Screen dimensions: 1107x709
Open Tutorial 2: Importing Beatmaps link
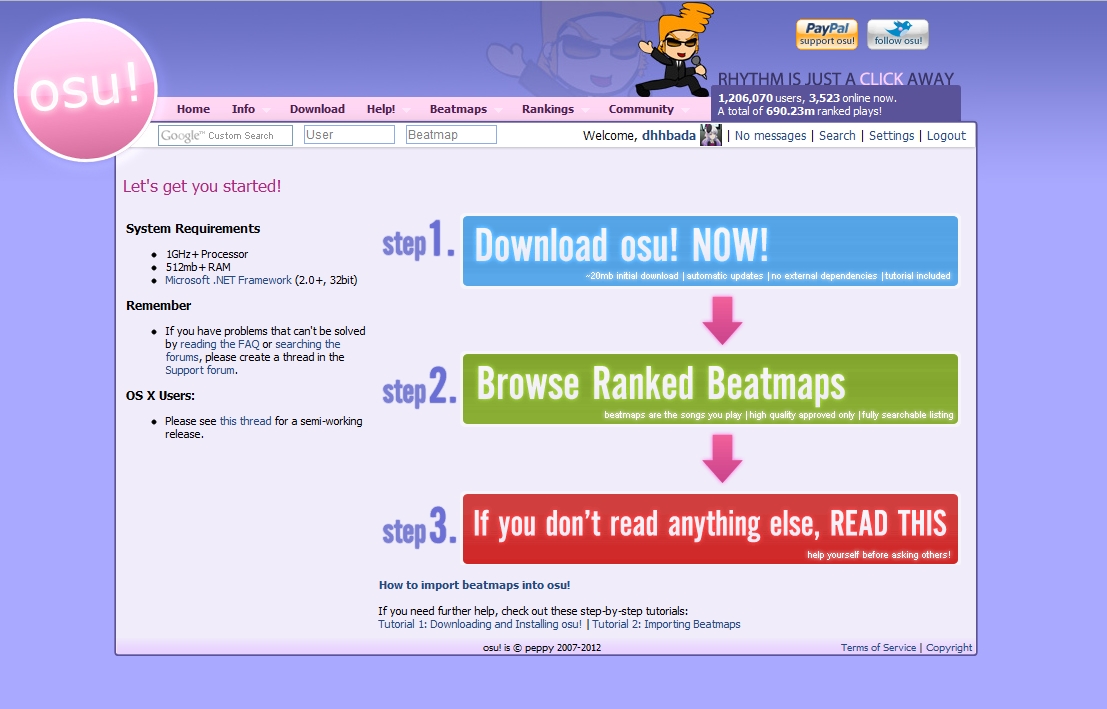666,624
